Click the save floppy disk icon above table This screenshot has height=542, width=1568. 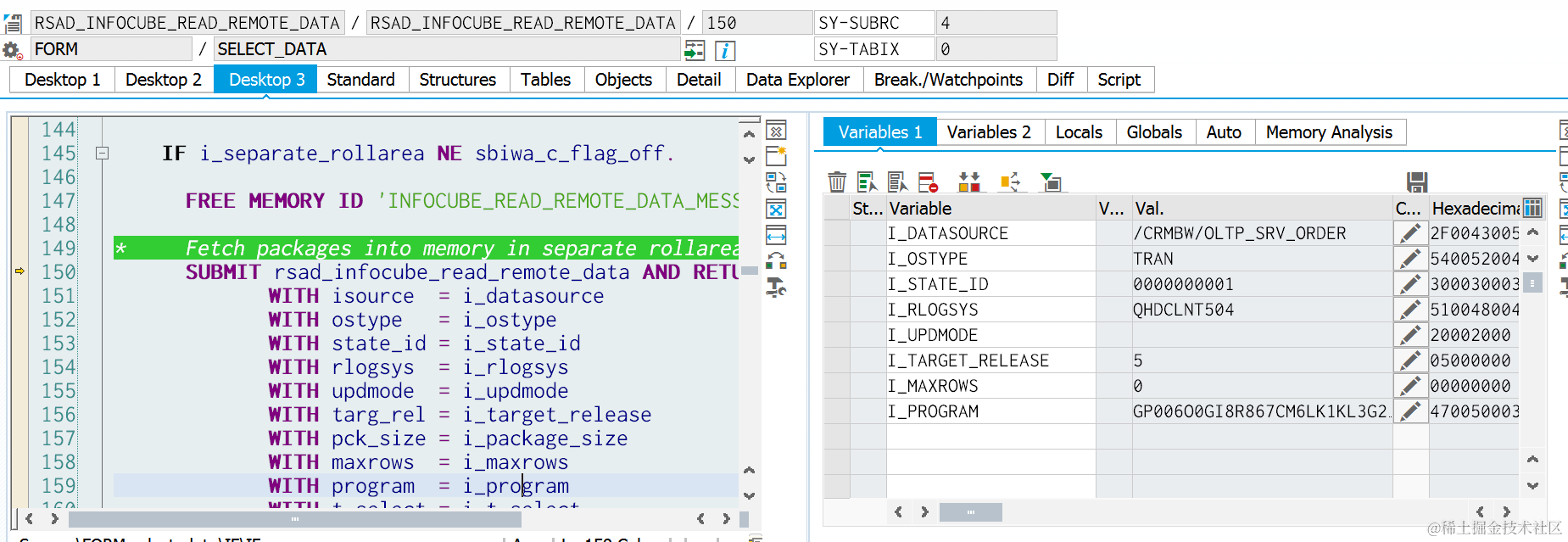1416,182
